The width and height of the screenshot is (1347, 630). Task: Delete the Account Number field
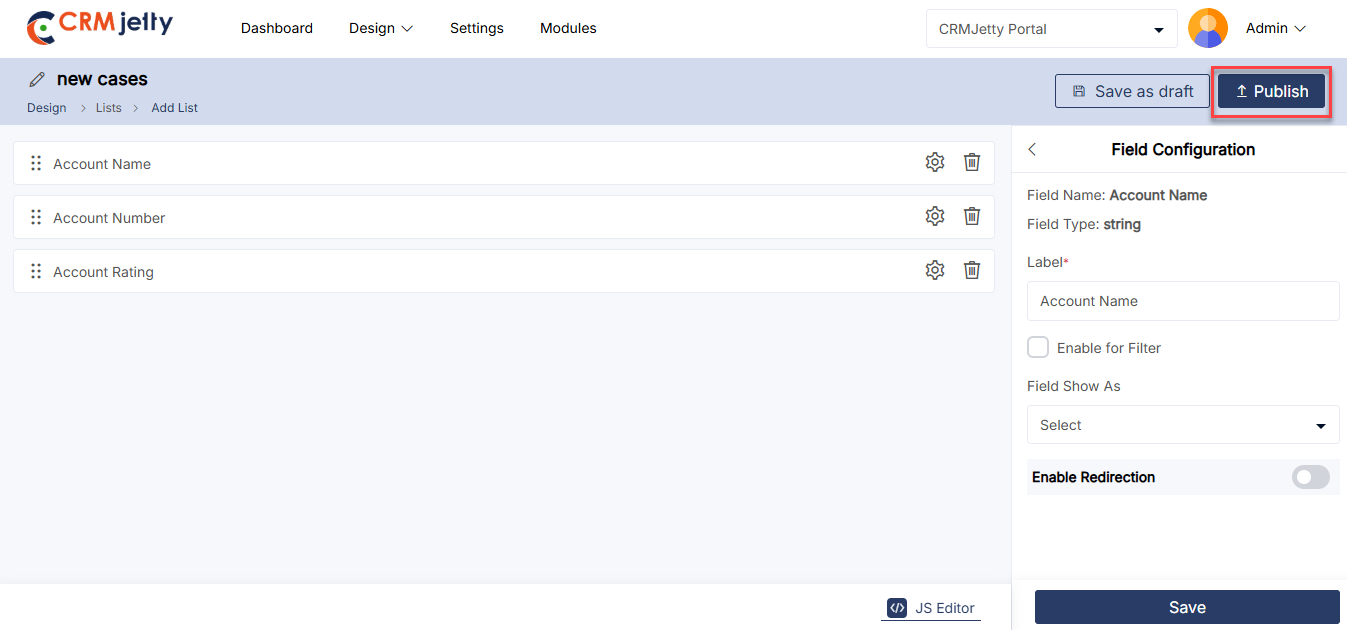point(971,216)
